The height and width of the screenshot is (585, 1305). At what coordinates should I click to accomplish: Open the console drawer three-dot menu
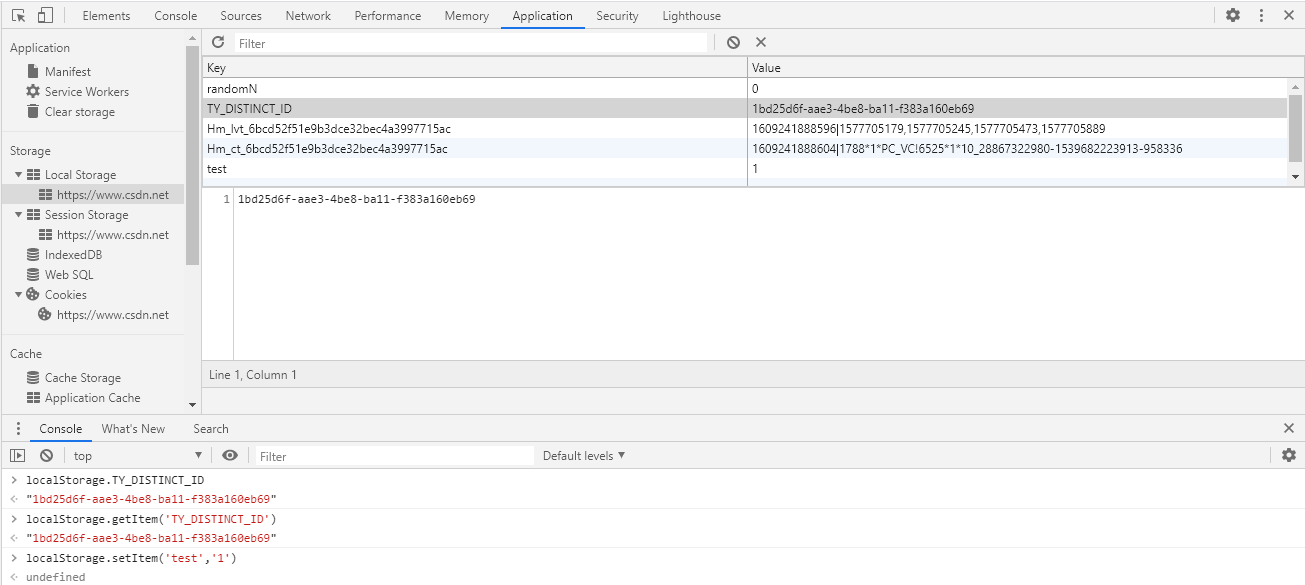pyautogui.click(x=17, y=429)
